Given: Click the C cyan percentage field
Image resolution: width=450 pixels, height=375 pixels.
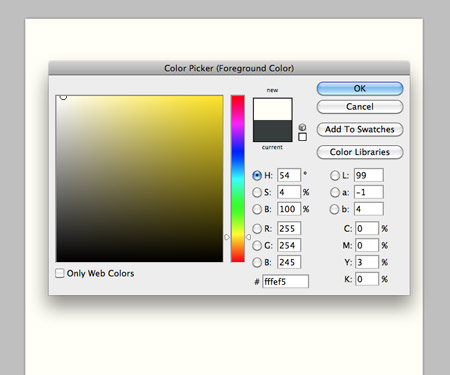Looking at the screenshot, I should pyautogui.click(x=367, y=229).
